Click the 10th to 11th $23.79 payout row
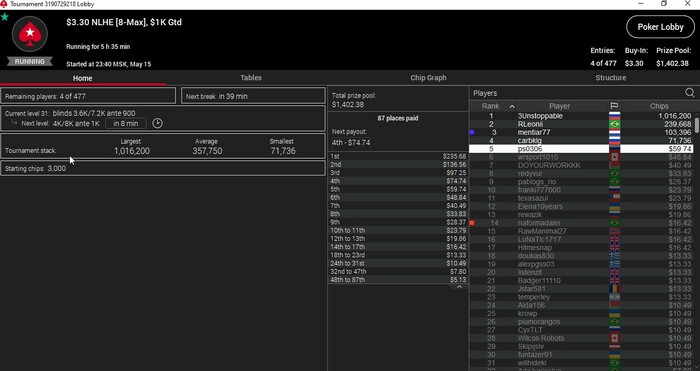This screenshot has width=700, height=371. coord(398,230)
